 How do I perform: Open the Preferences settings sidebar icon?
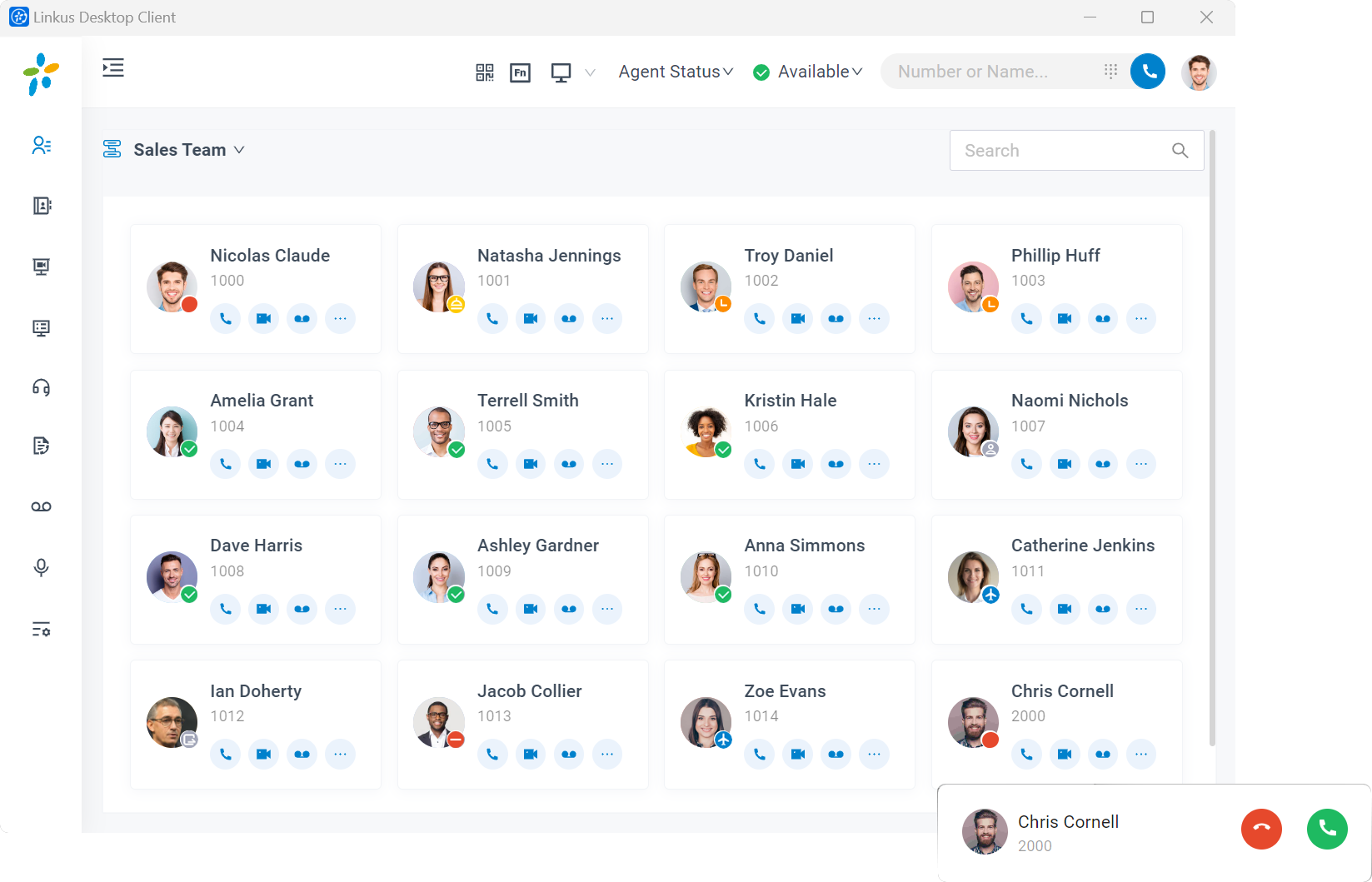41,630
